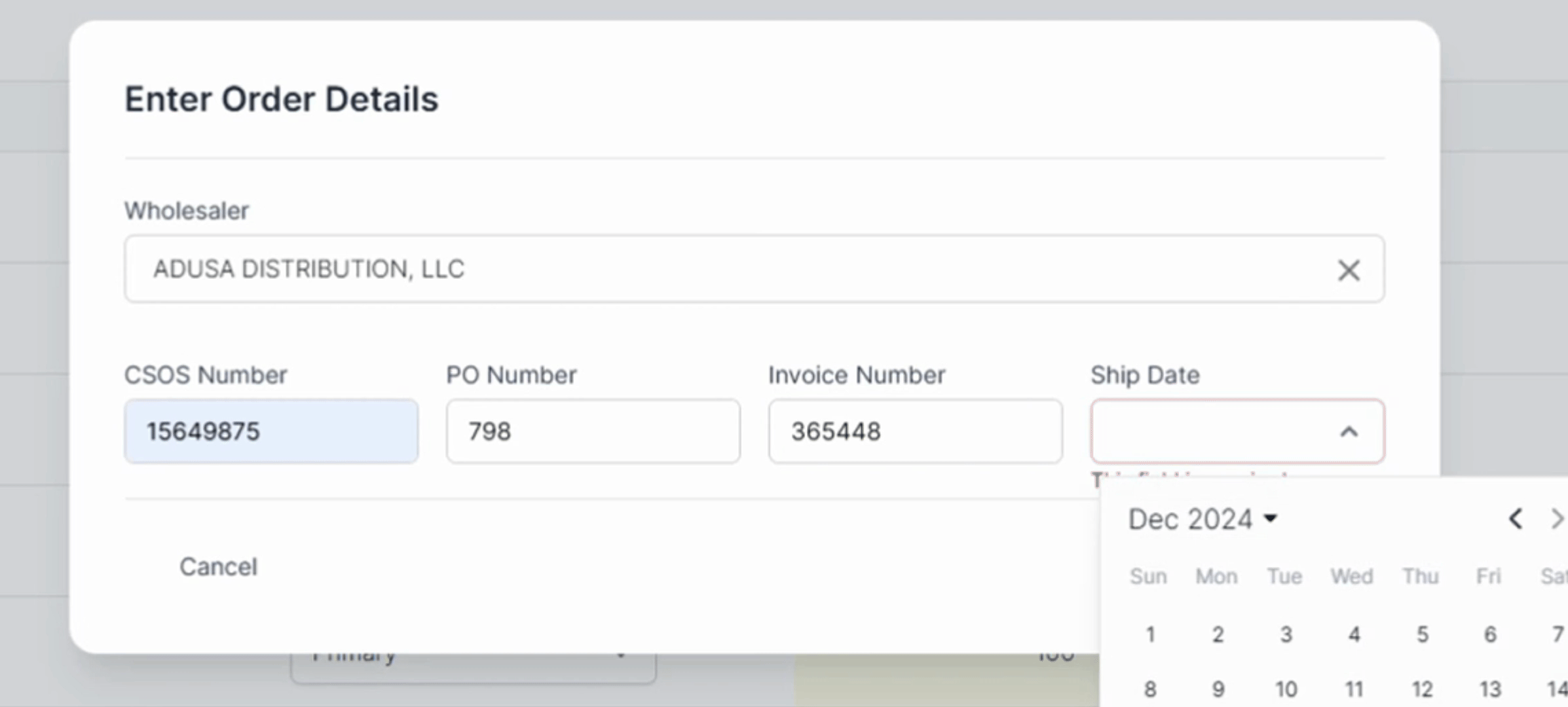Click the Invoice Number field
The height and width of the screenshot is (707, 1568).
tap(916, 431)
